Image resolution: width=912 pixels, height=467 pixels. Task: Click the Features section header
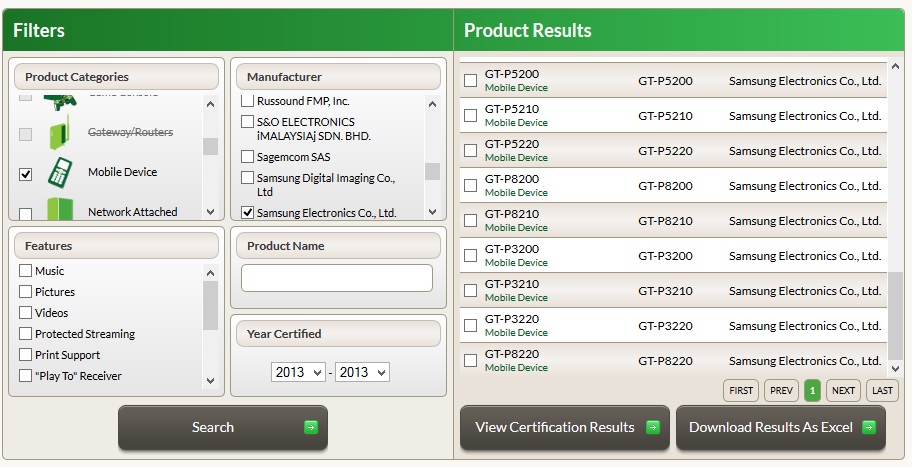tap(116, 246)
